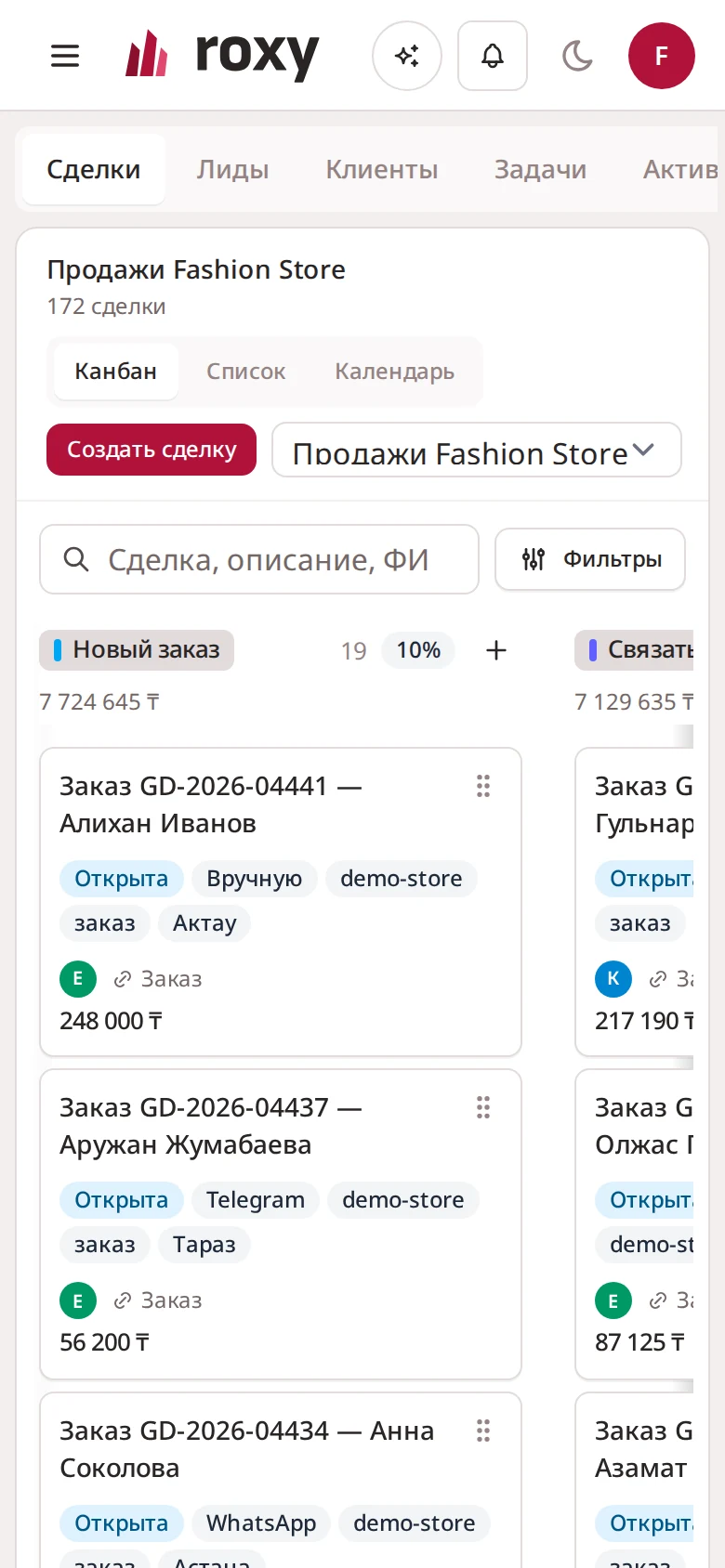Select the Канбан view
Viewport: 725px width, 1568px height.
(116, 371)
